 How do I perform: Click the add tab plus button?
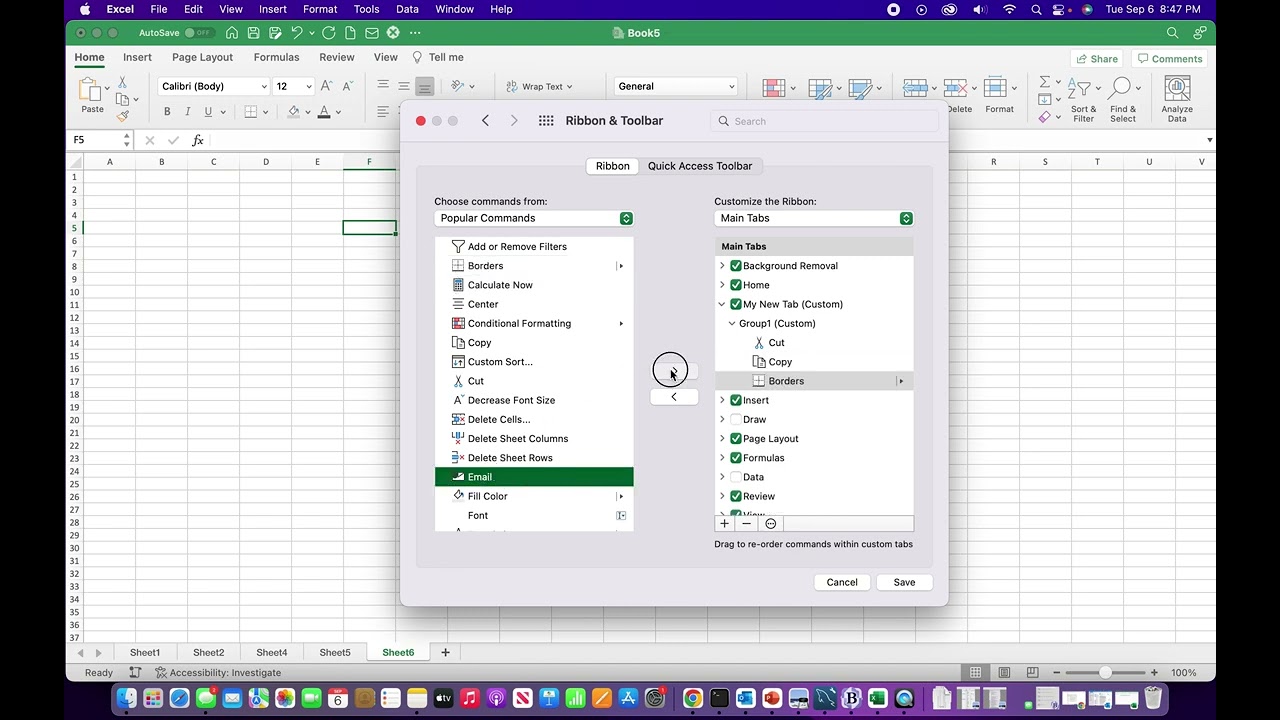[x=724, y=524]
